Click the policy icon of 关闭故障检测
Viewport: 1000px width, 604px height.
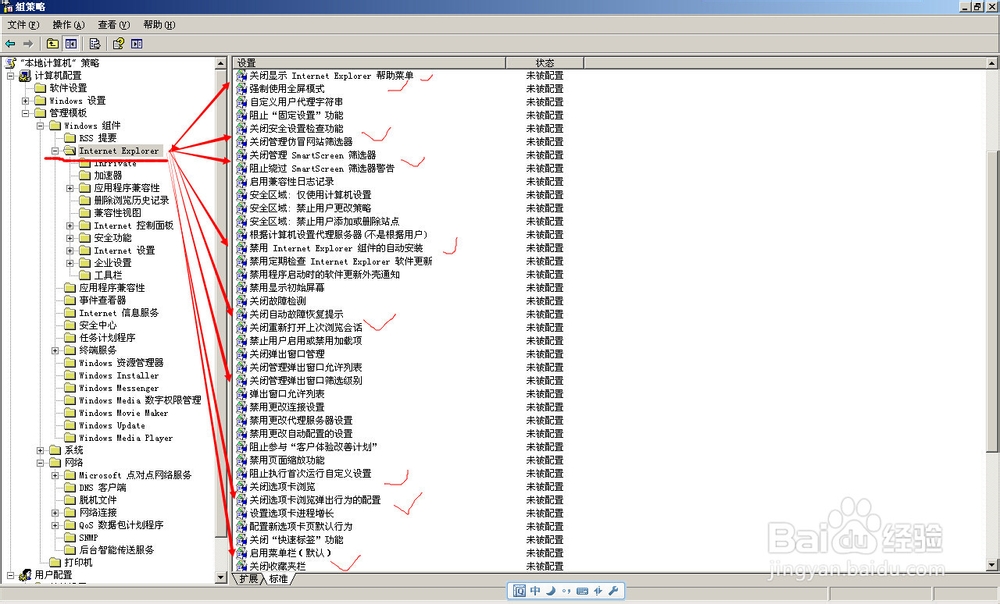tap(242, 301)
